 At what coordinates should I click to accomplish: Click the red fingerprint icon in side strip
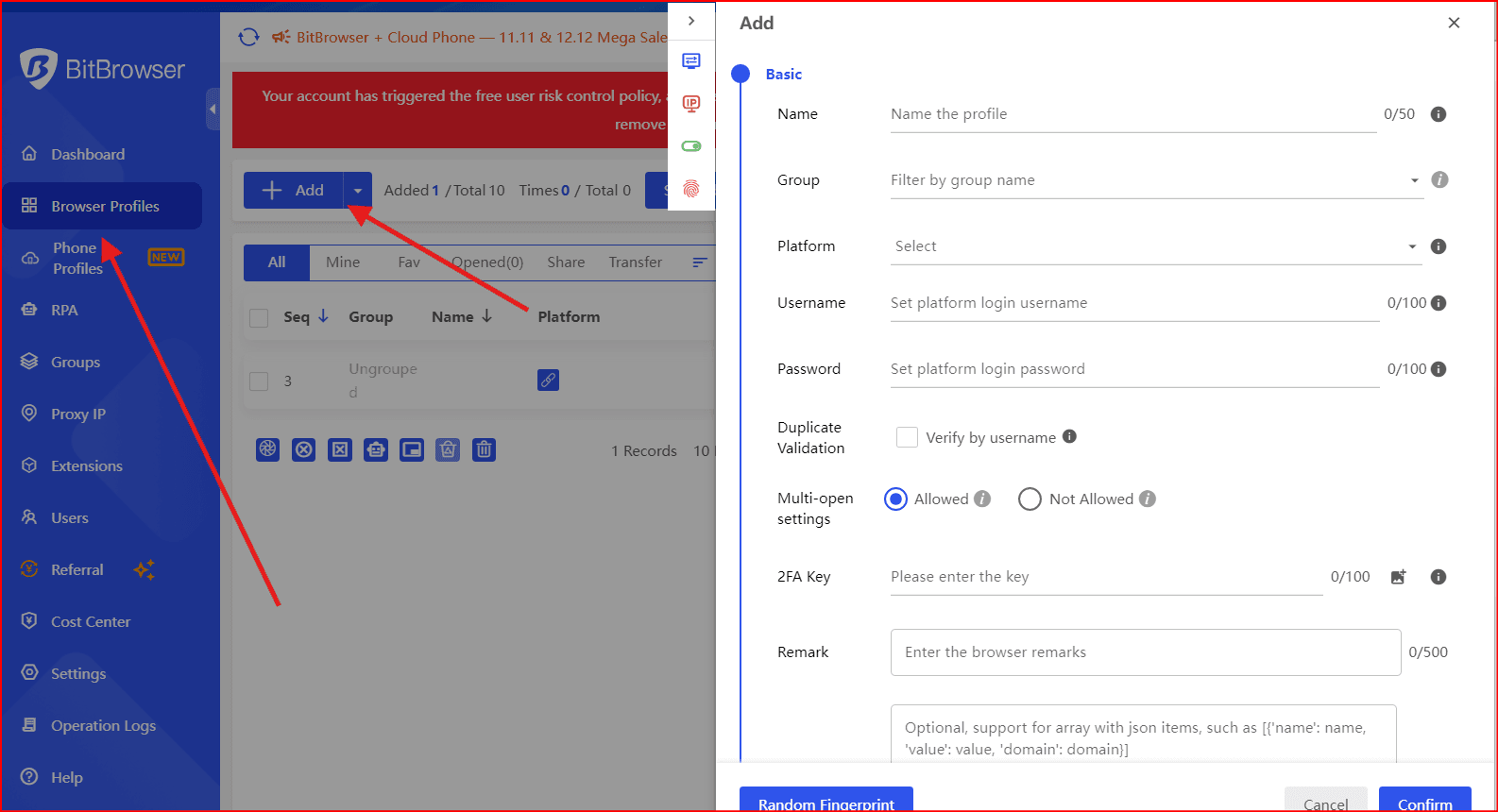[x=691, y=189]
